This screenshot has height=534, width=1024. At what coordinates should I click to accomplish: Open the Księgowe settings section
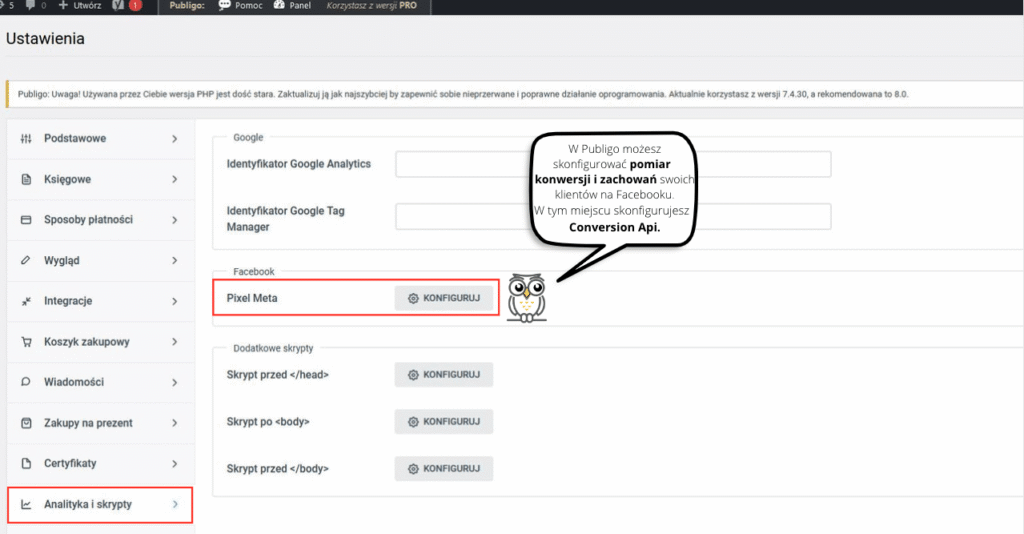click(x=101, y=179)
